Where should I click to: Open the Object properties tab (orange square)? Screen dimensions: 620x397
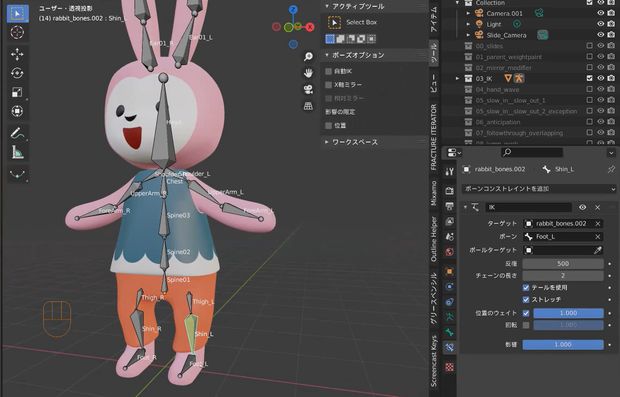click(x=450, y=271)
